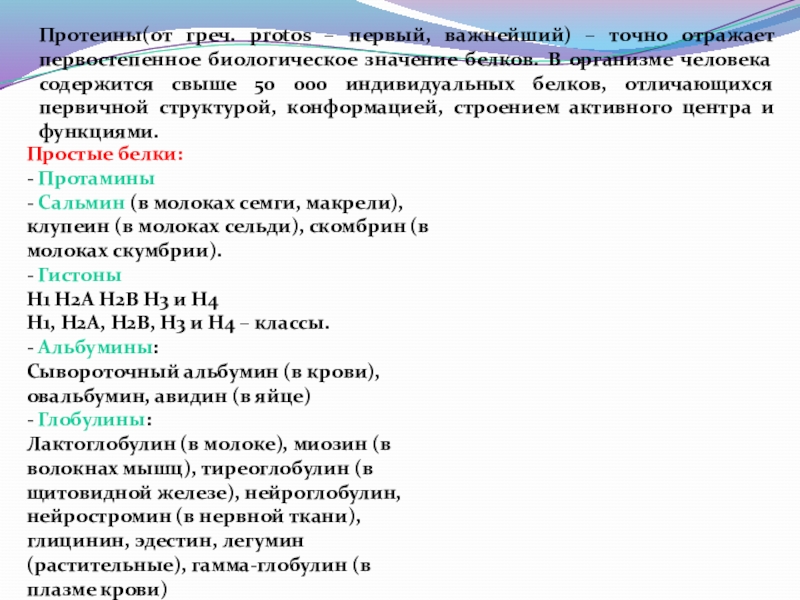Select the green heading 'Глобулины'
The width and height of the screenshot is (800, 600).
[x=92, y=420]
